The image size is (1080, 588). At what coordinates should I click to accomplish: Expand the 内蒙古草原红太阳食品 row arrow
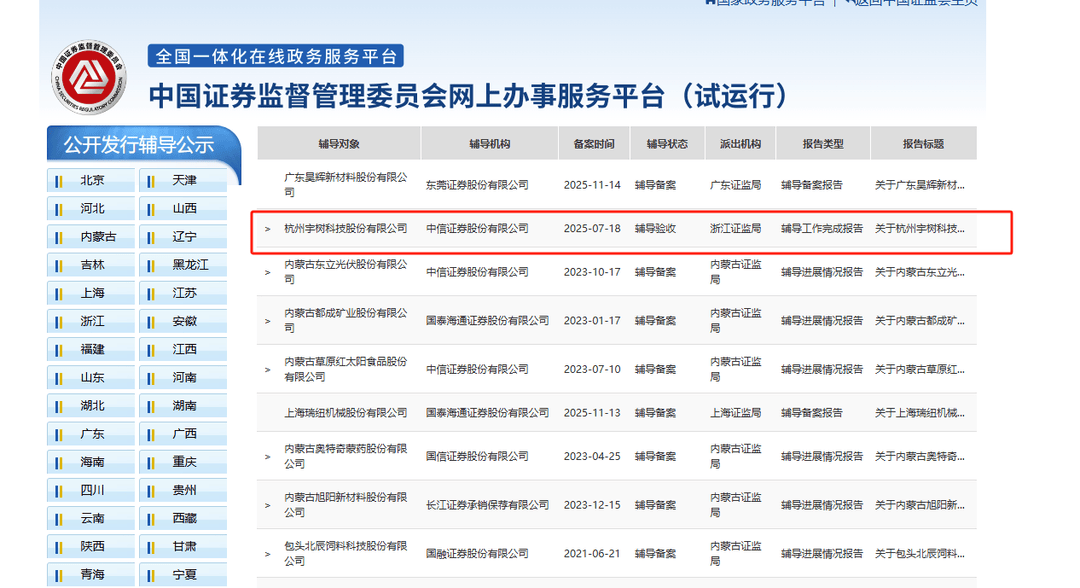click(268, 370)
